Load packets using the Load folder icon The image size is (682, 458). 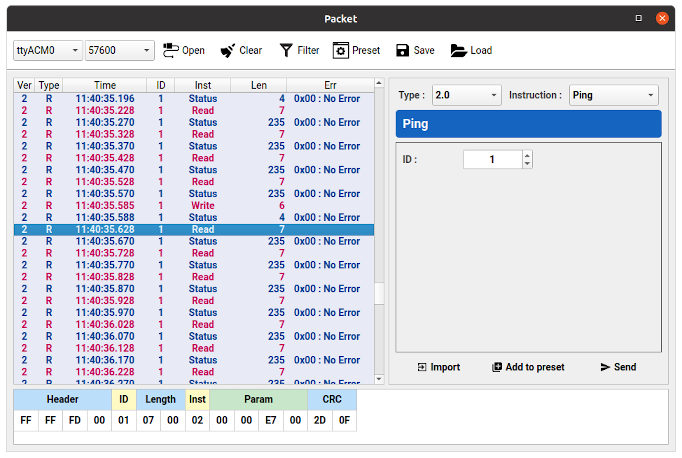click(459, 50)
